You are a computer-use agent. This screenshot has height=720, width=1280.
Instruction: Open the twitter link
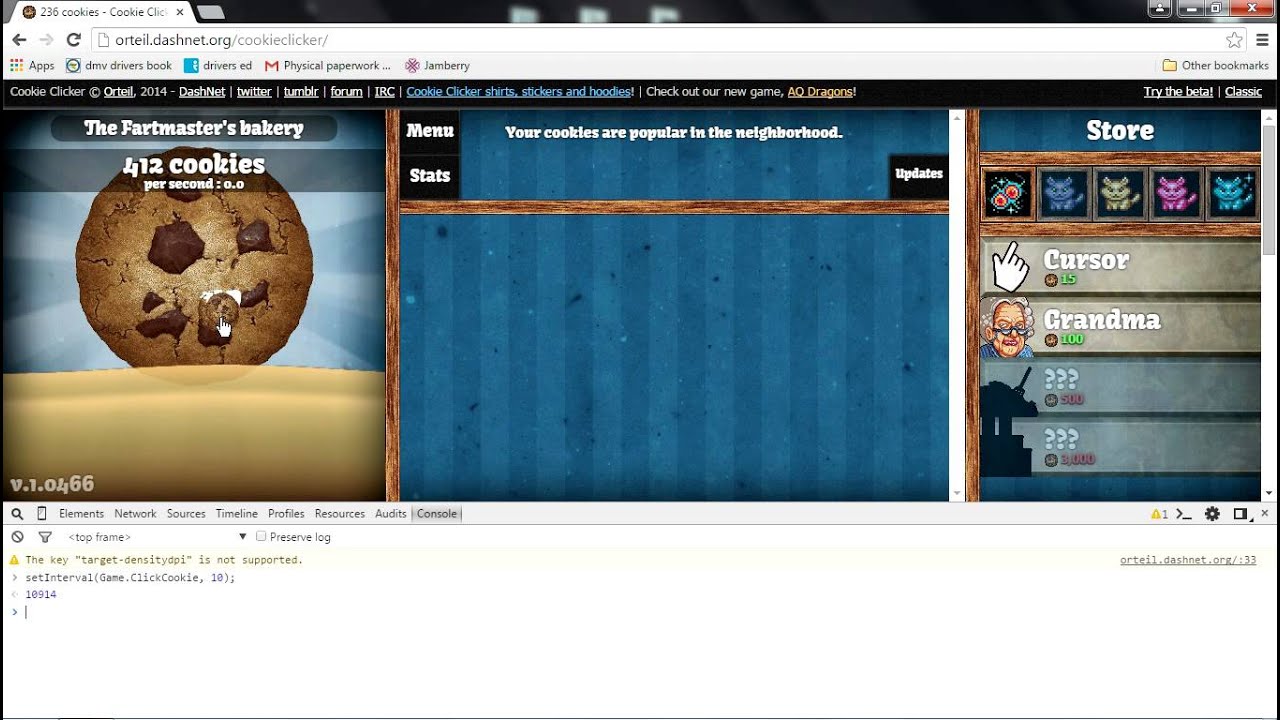(x=254, y=91)
